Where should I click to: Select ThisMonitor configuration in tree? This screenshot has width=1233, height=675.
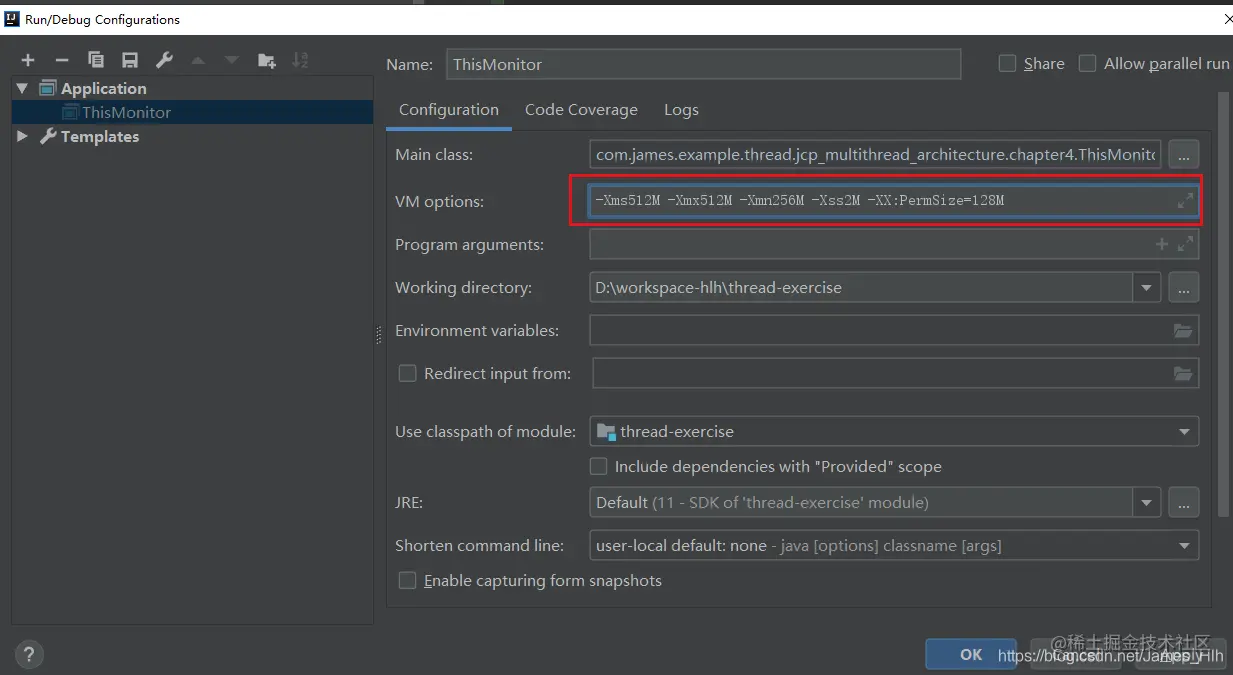(192, 112)
